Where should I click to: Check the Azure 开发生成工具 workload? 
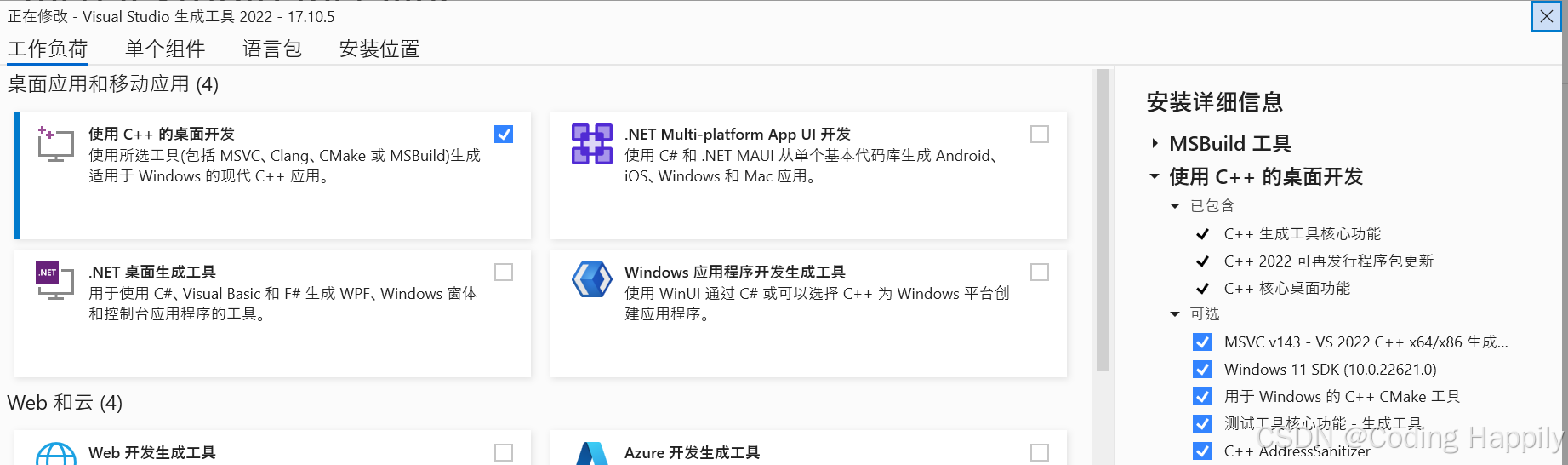pyautogui.click(x=1040, y=452)
